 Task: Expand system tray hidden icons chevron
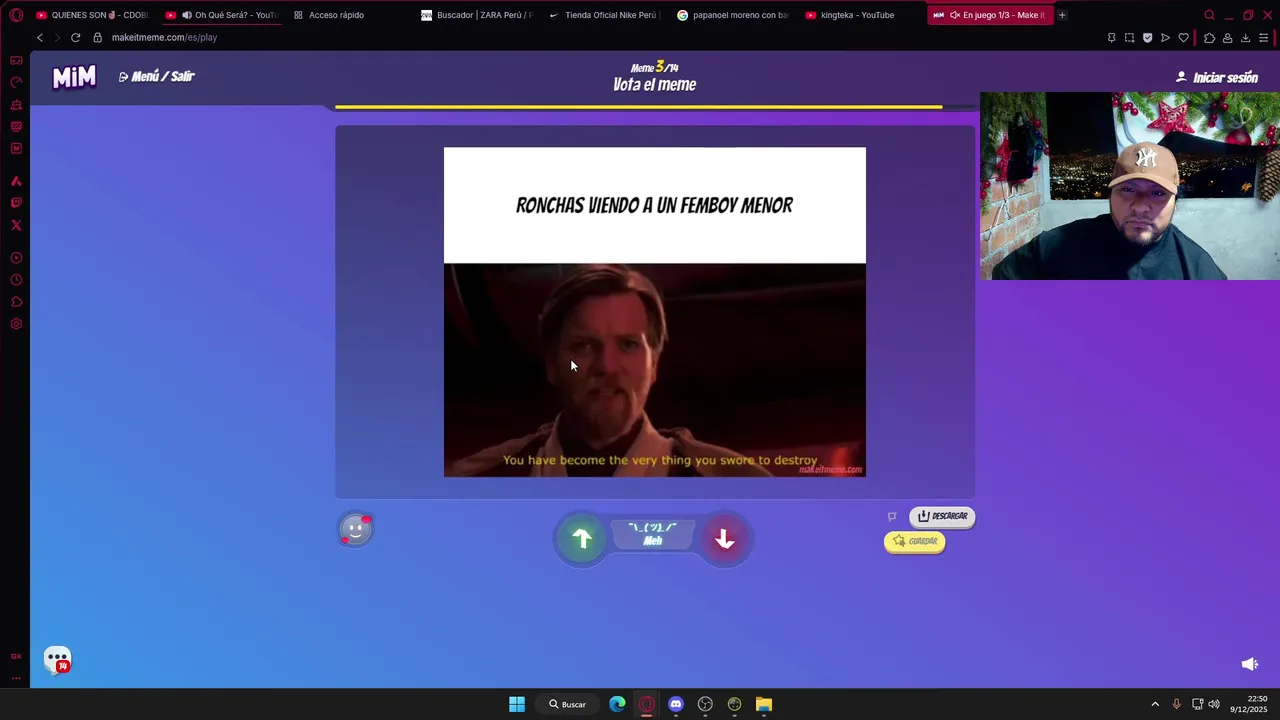(x=1155, y=704)
